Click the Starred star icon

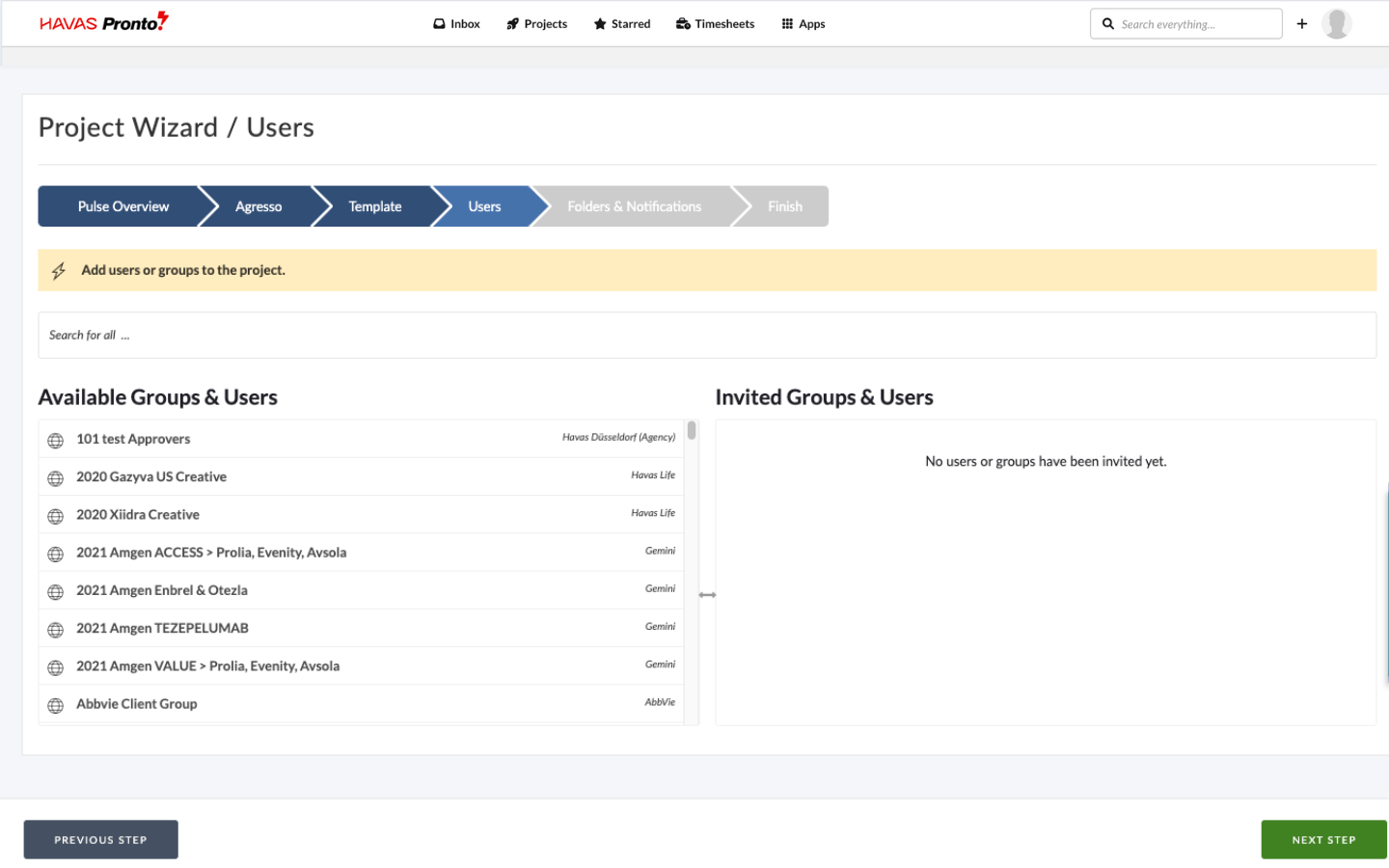(600, 24)
